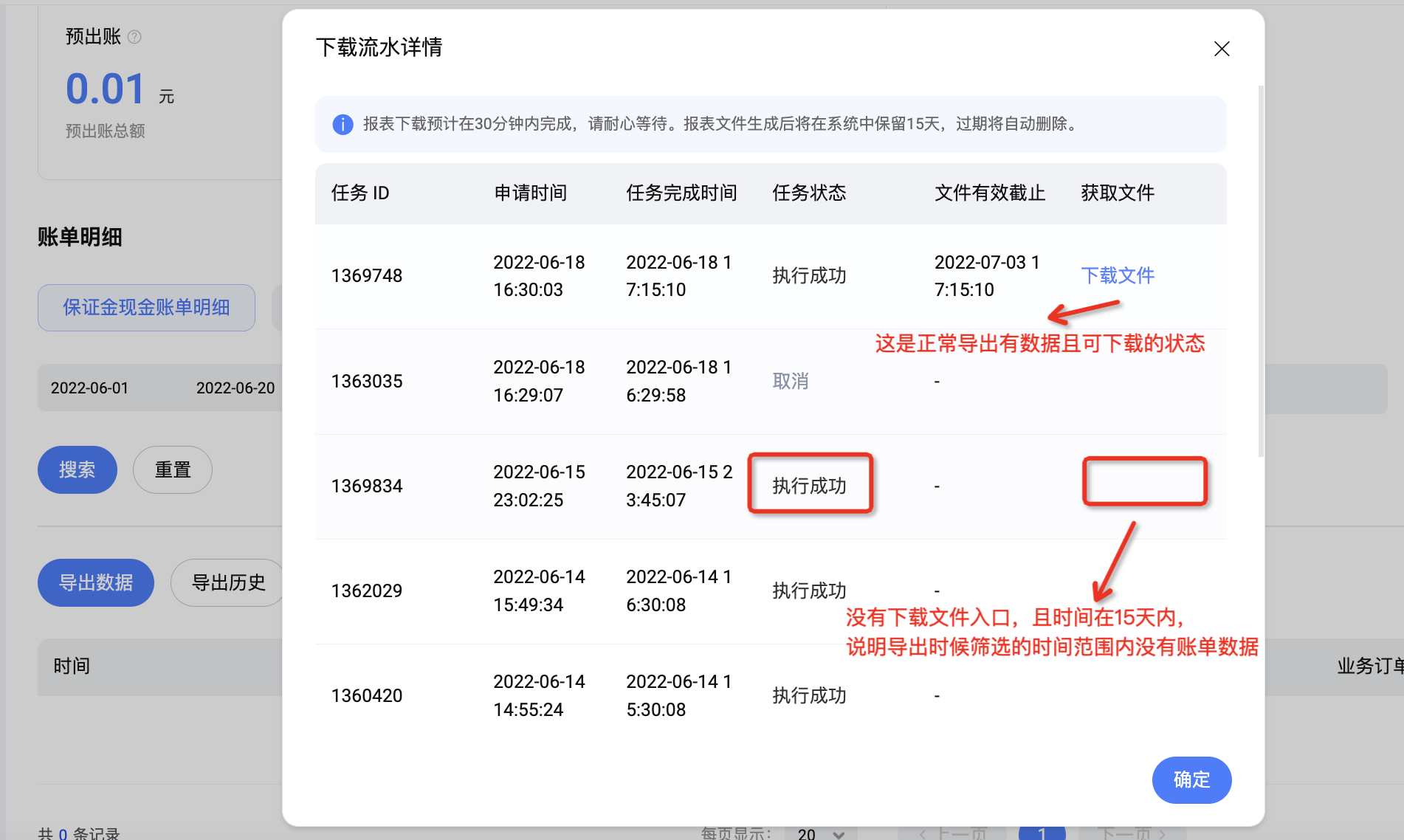
Task: Click completion time for task 1369834
Action: click(x=679, y=486)
